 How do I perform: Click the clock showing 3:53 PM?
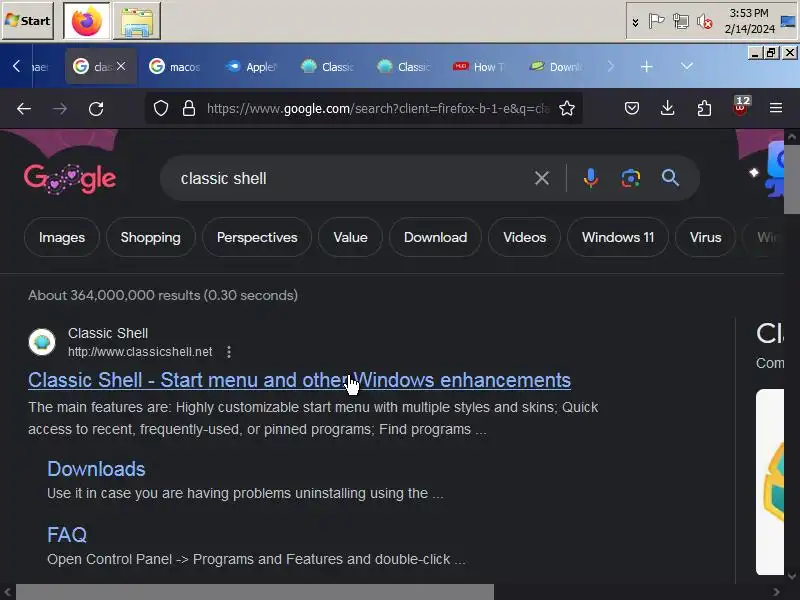pyautogui.click(x=749, y=21)
